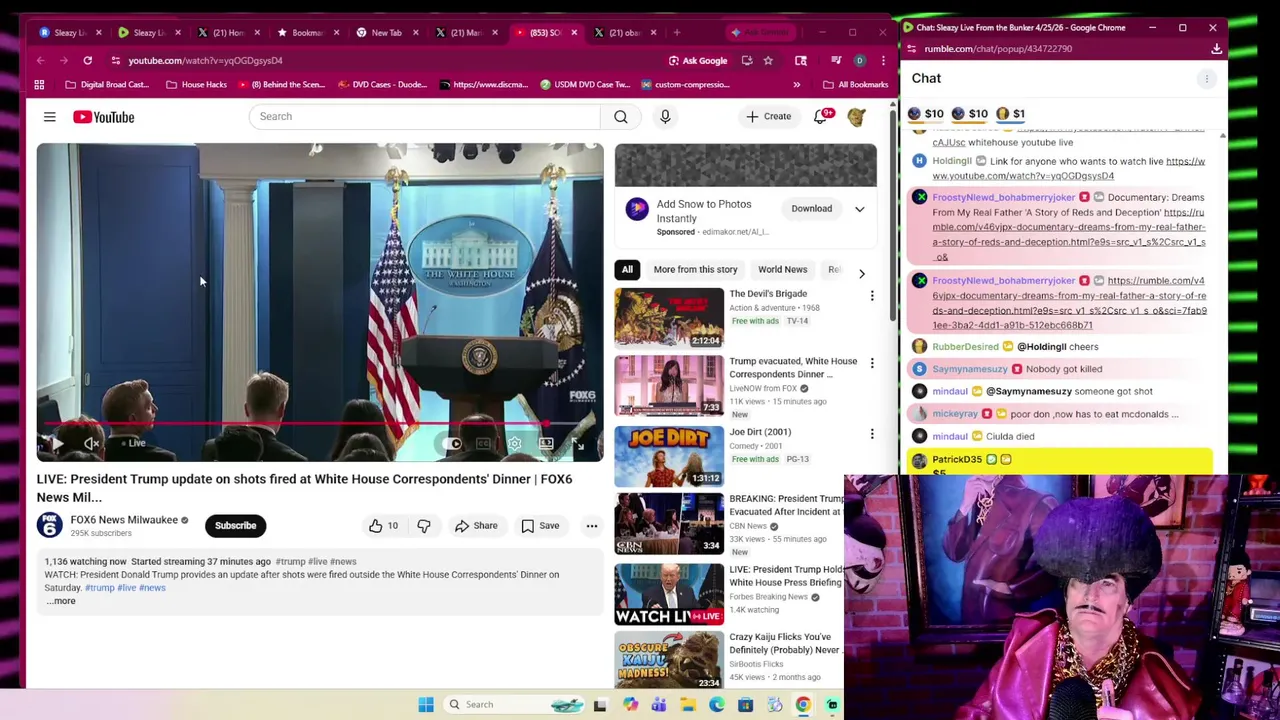Screen dimensions: 1280x720
Task: Open the Chrome apps grid in bookmarks bar
Action: 39,85
